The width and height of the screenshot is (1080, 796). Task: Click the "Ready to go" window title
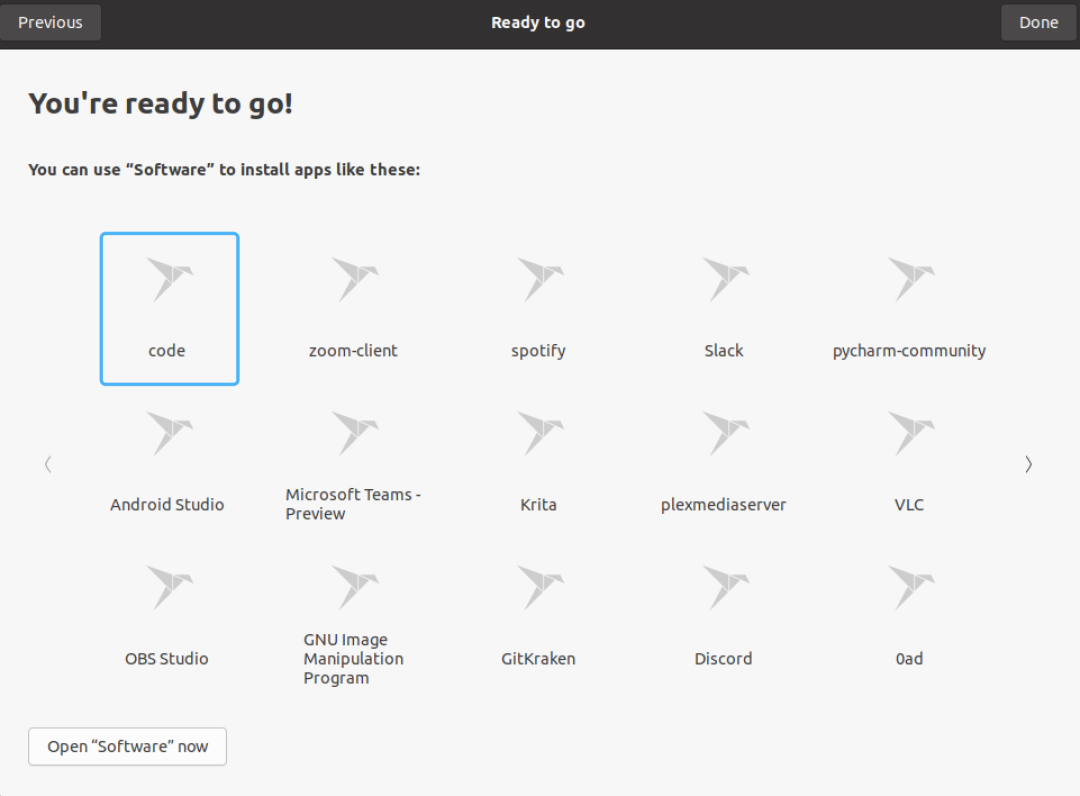538,23
